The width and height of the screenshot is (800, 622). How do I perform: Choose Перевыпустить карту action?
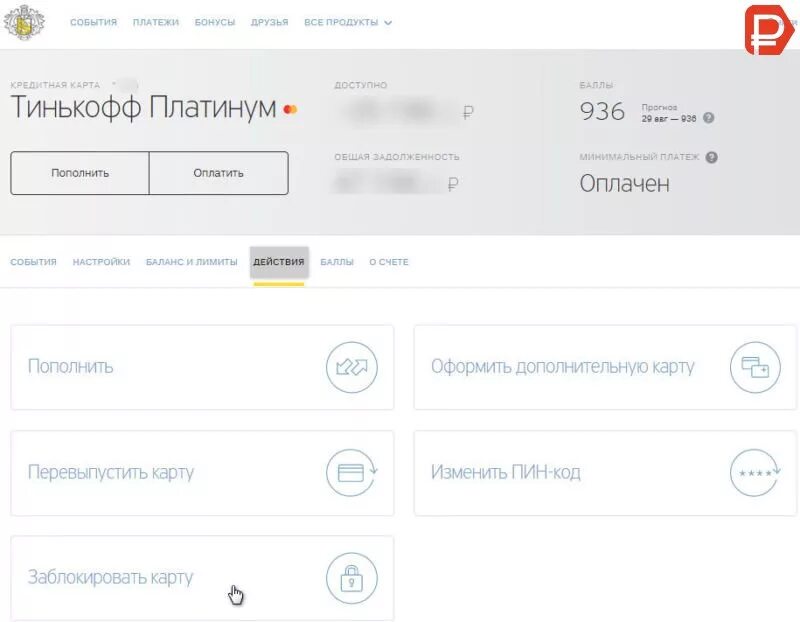coord(202,472)
